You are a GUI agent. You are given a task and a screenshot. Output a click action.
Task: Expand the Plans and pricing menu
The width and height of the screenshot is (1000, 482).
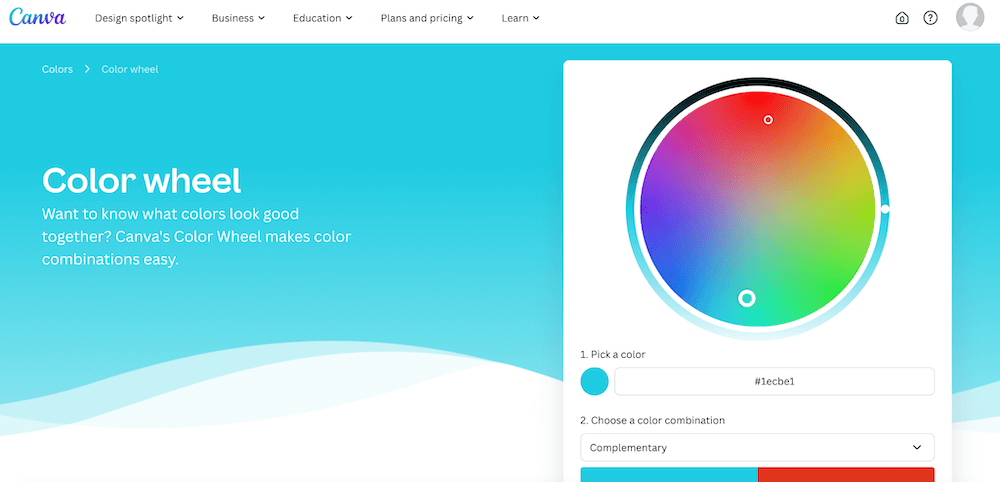point(427,18)
